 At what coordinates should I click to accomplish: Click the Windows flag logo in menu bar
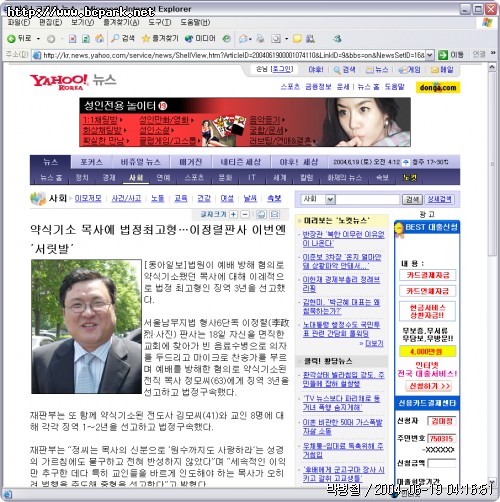(487, 23)
